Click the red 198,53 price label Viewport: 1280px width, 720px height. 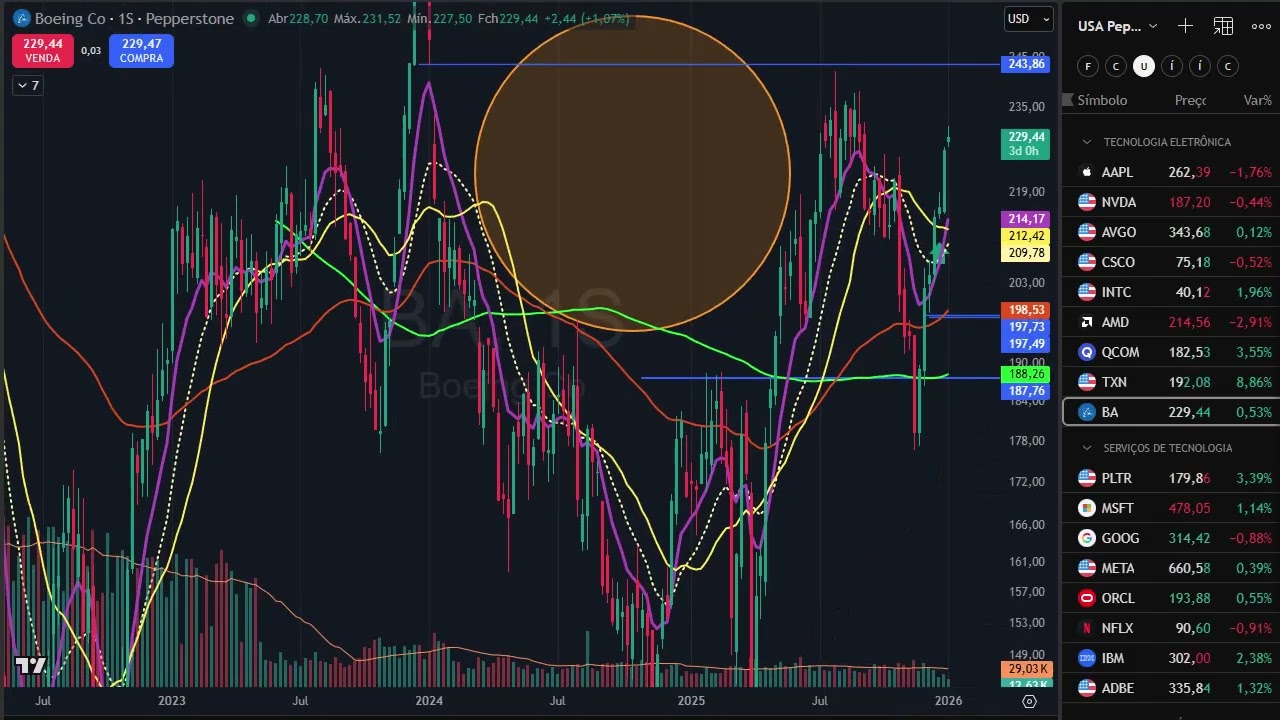[x=1027, y=310]
